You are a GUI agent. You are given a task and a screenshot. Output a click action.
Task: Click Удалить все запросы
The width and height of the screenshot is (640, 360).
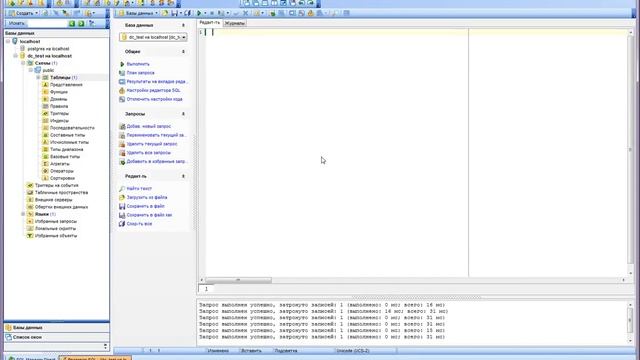[x=149, y=153]
